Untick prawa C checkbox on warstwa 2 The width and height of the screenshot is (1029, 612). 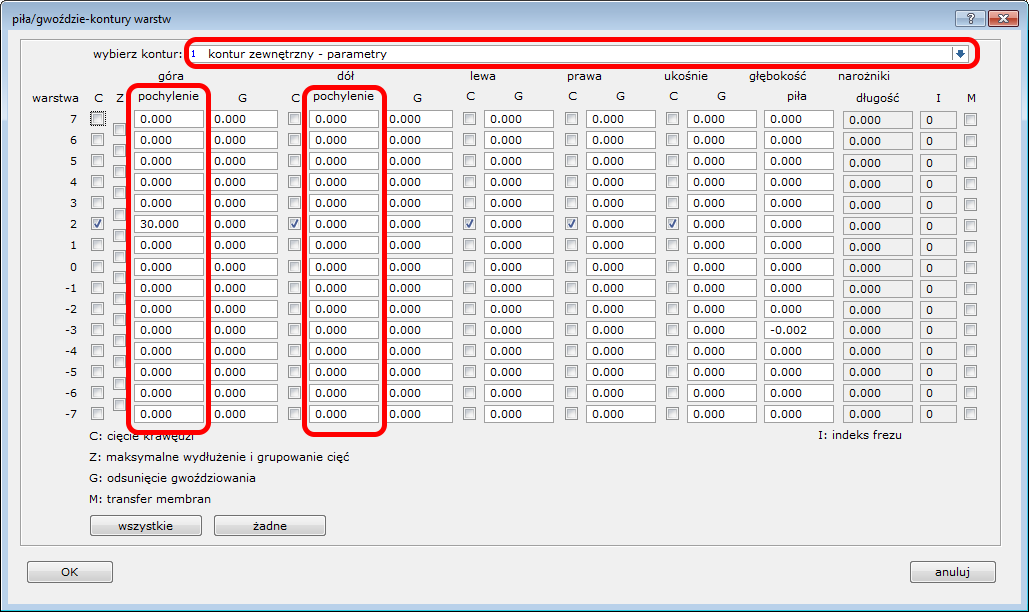(x=572, y=224)
